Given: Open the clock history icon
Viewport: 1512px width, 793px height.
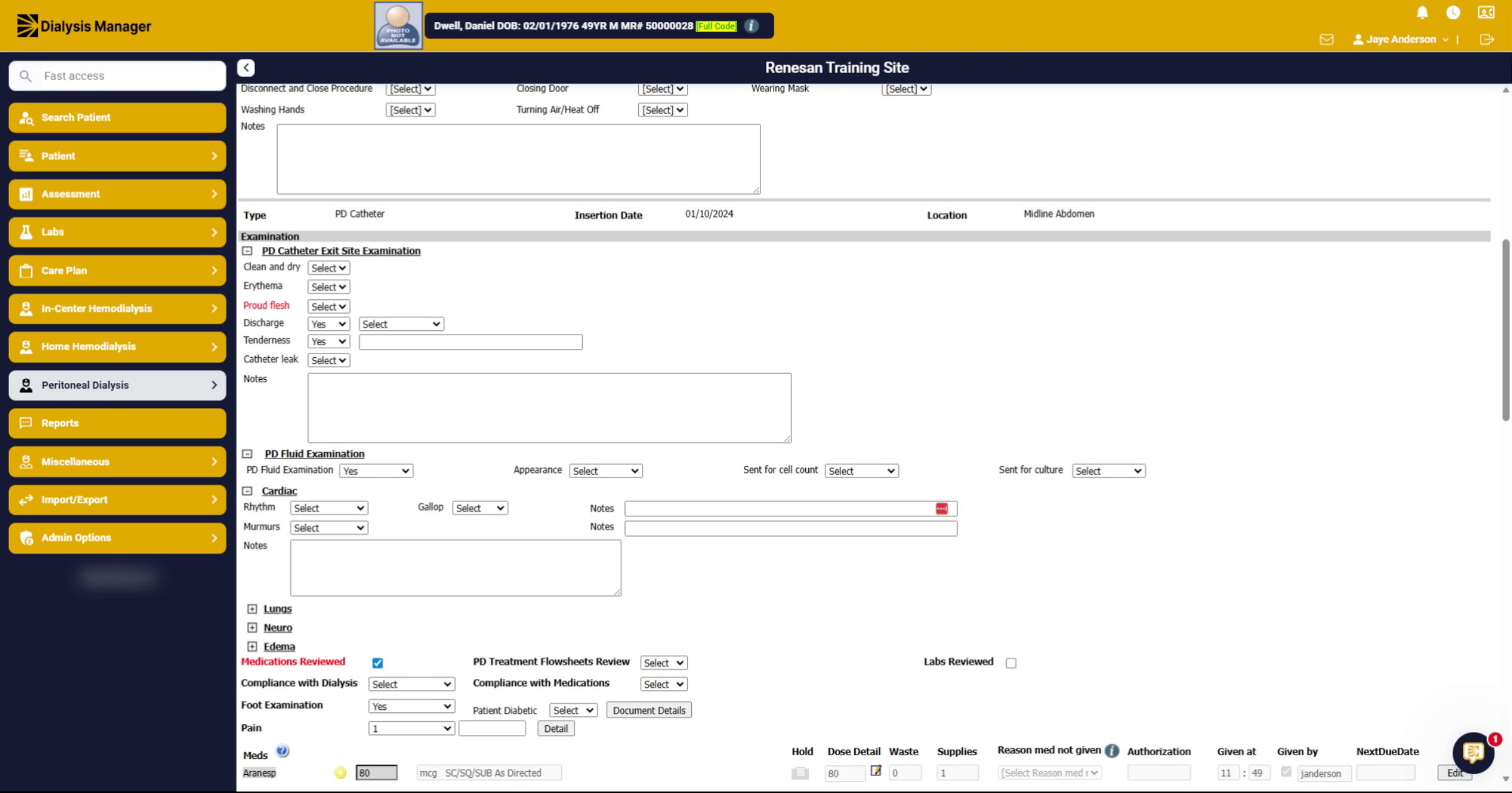Looking at the screenshot, I should tap(1453, 13).
